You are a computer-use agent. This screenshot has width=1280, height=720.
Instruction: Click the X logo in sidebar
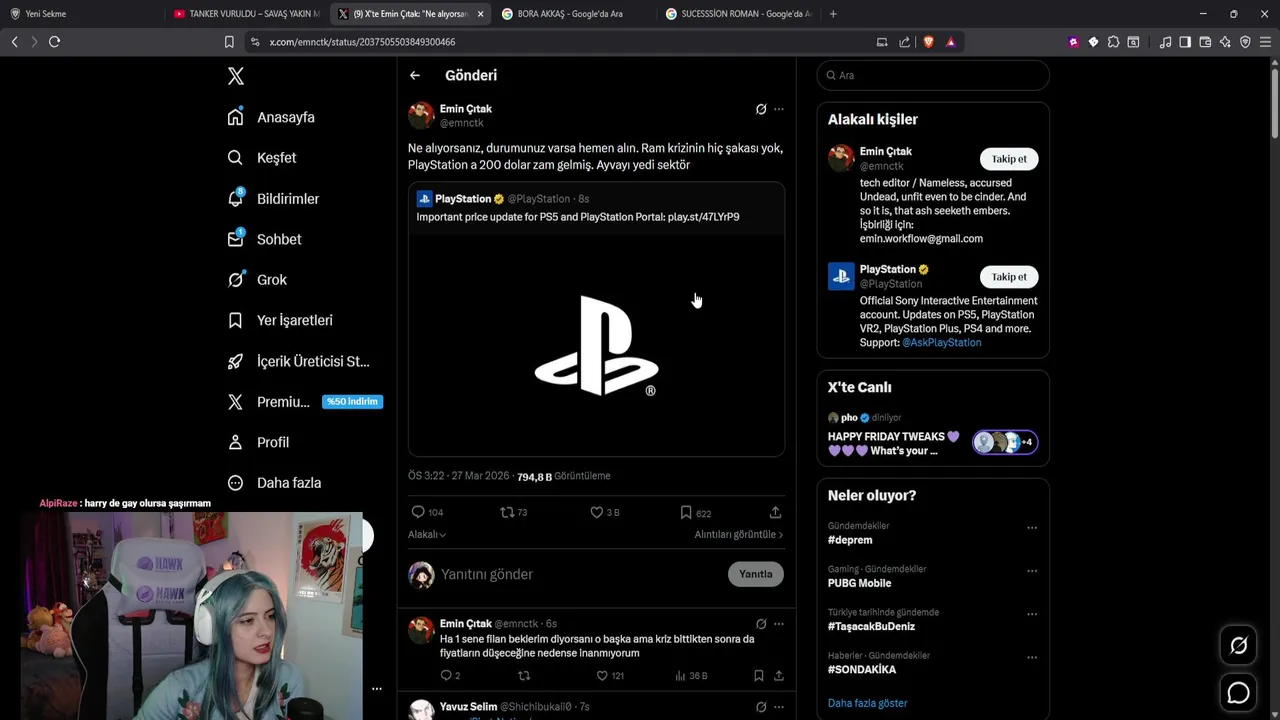pyautogui.click(x=235, y=76)
